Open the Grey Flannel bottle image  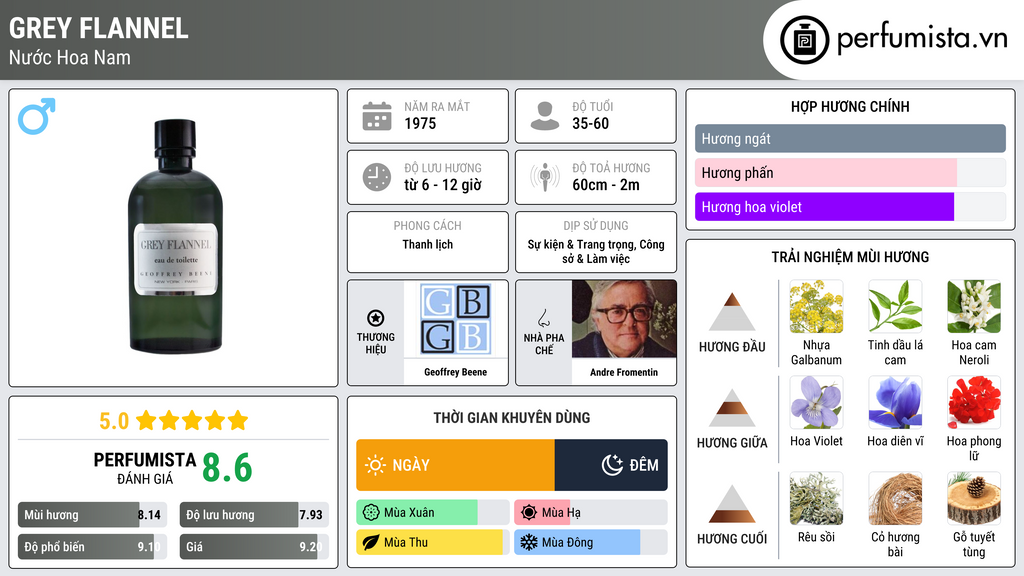[x=175, y=236]
